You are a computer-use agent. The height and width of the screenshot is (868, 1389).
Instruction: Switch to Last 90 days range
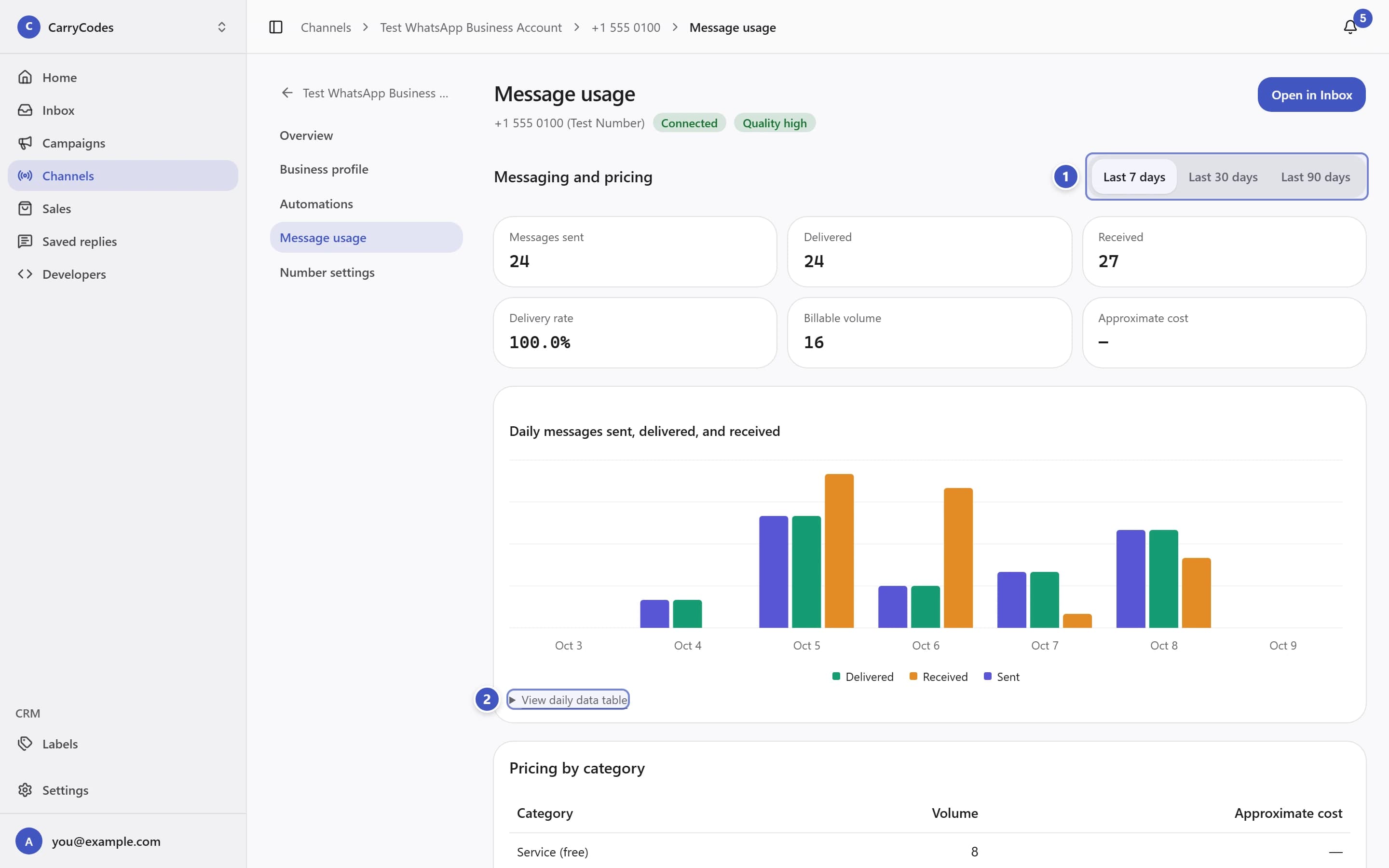pos(1315,177)
